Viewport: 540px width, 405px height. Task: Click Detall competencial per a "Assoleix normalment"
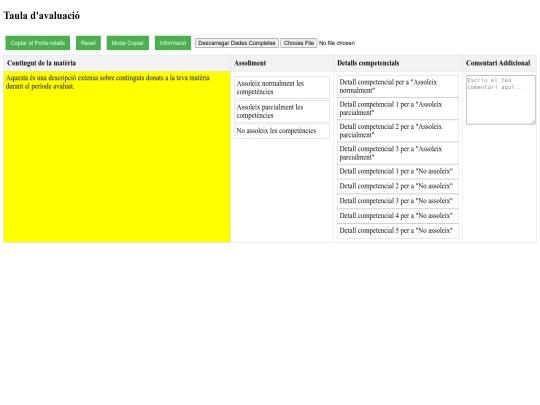(398, 86)
